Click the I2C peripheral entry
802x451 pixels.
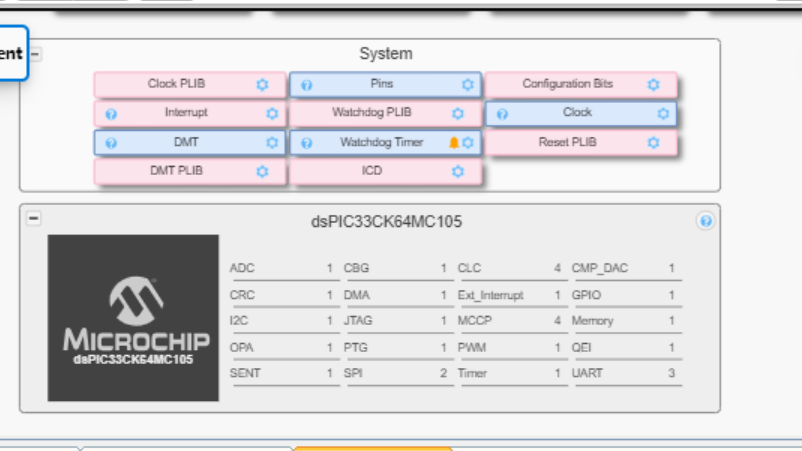(283, 321)
